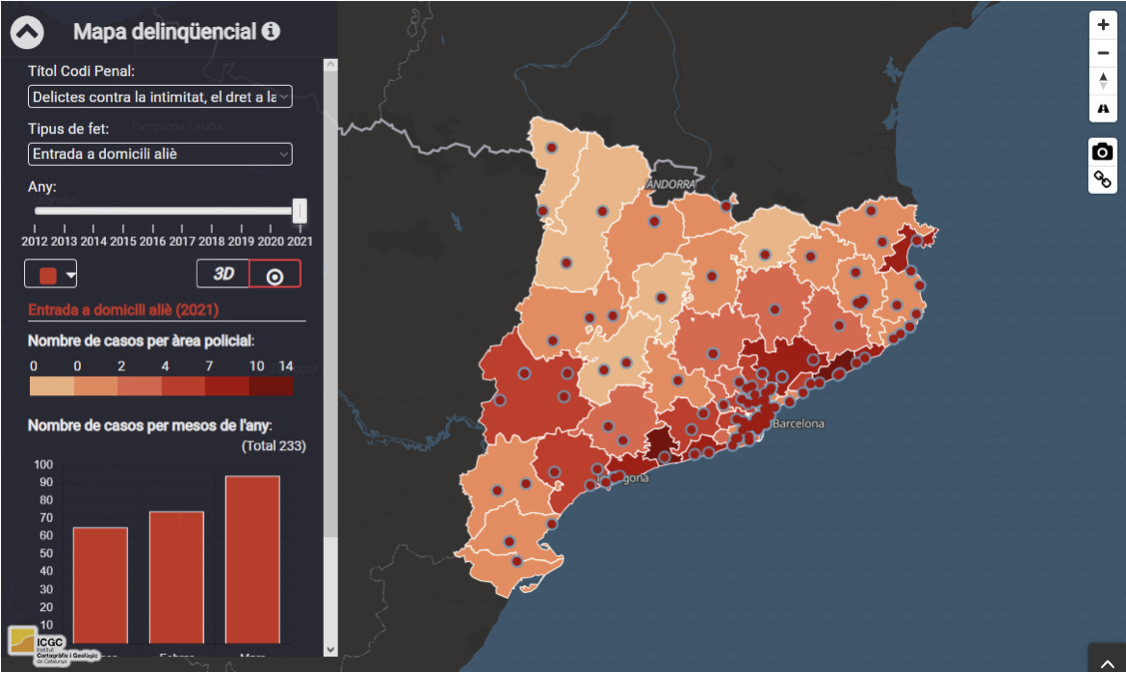Expand the bottom-right panel chevron
Image resolution: width=1126 pixels, height=674 pixels.
click(1107, 662)
